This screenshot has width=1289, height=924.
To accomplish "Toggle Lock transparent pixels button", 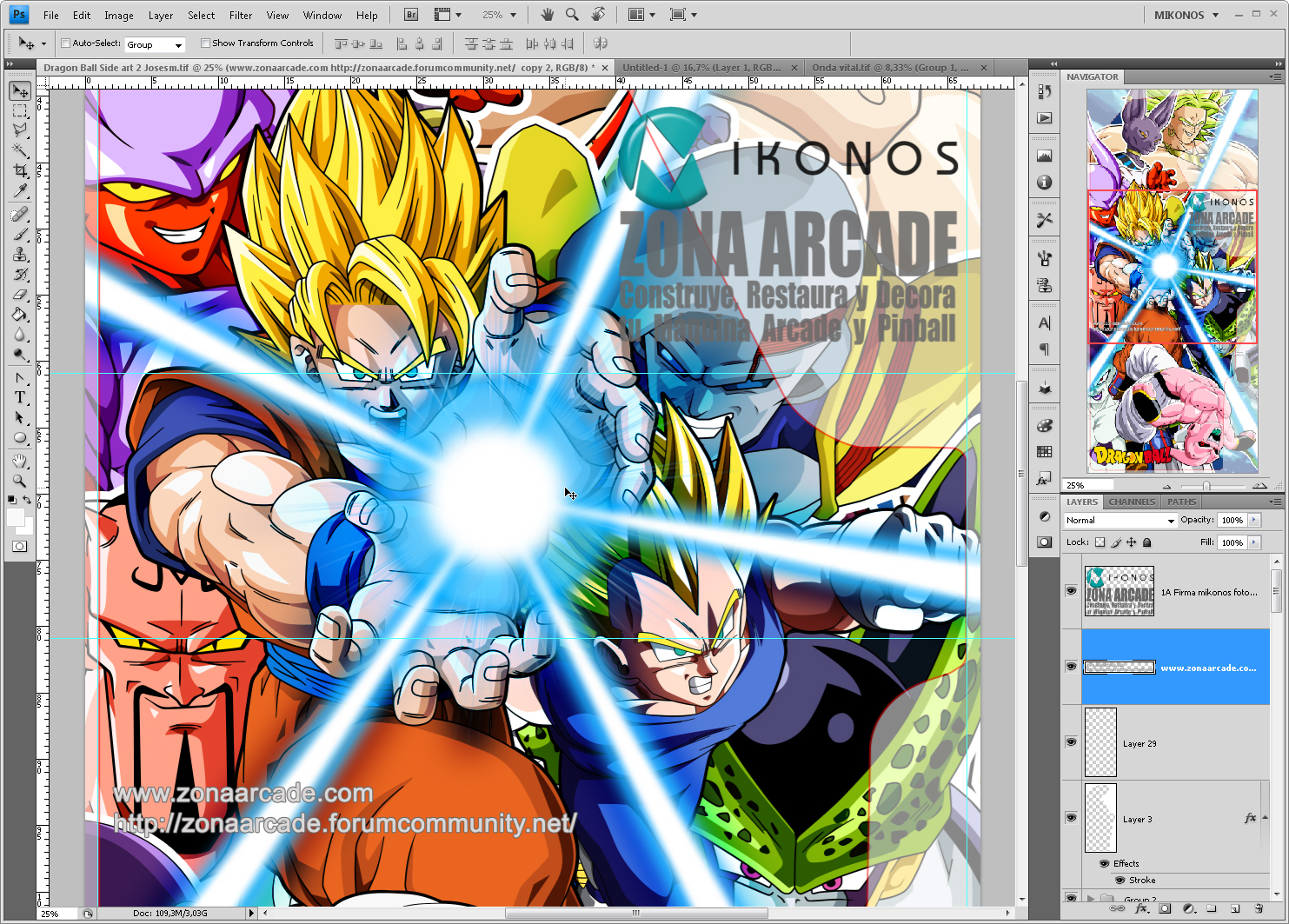I will click(1100, 542).
